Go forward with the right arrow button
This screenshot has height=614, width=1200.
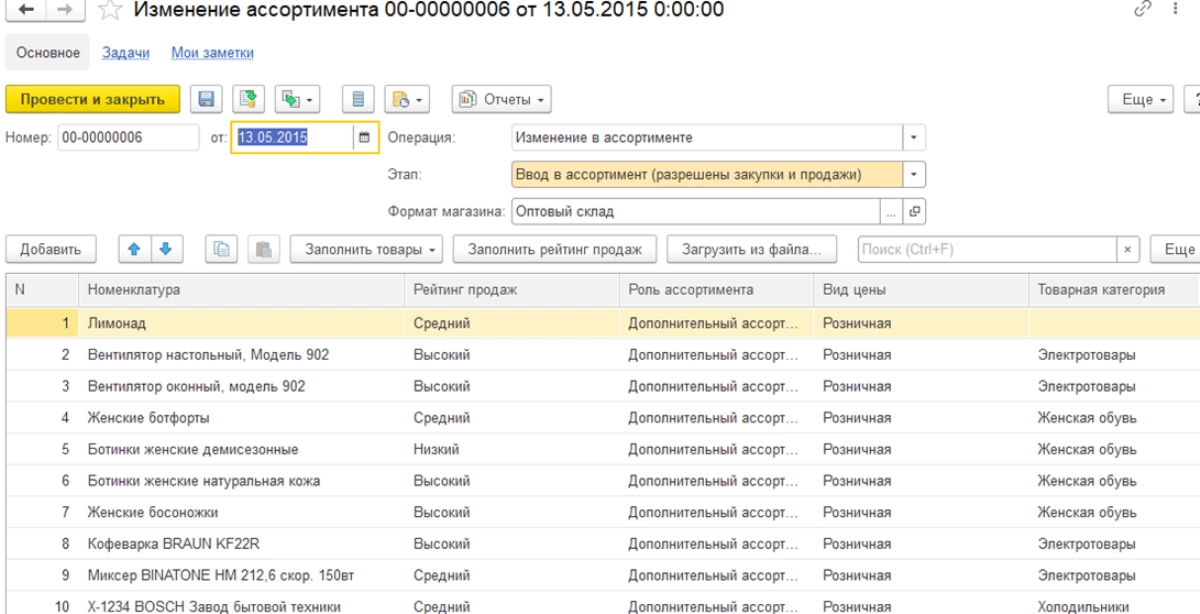point(64,10)
